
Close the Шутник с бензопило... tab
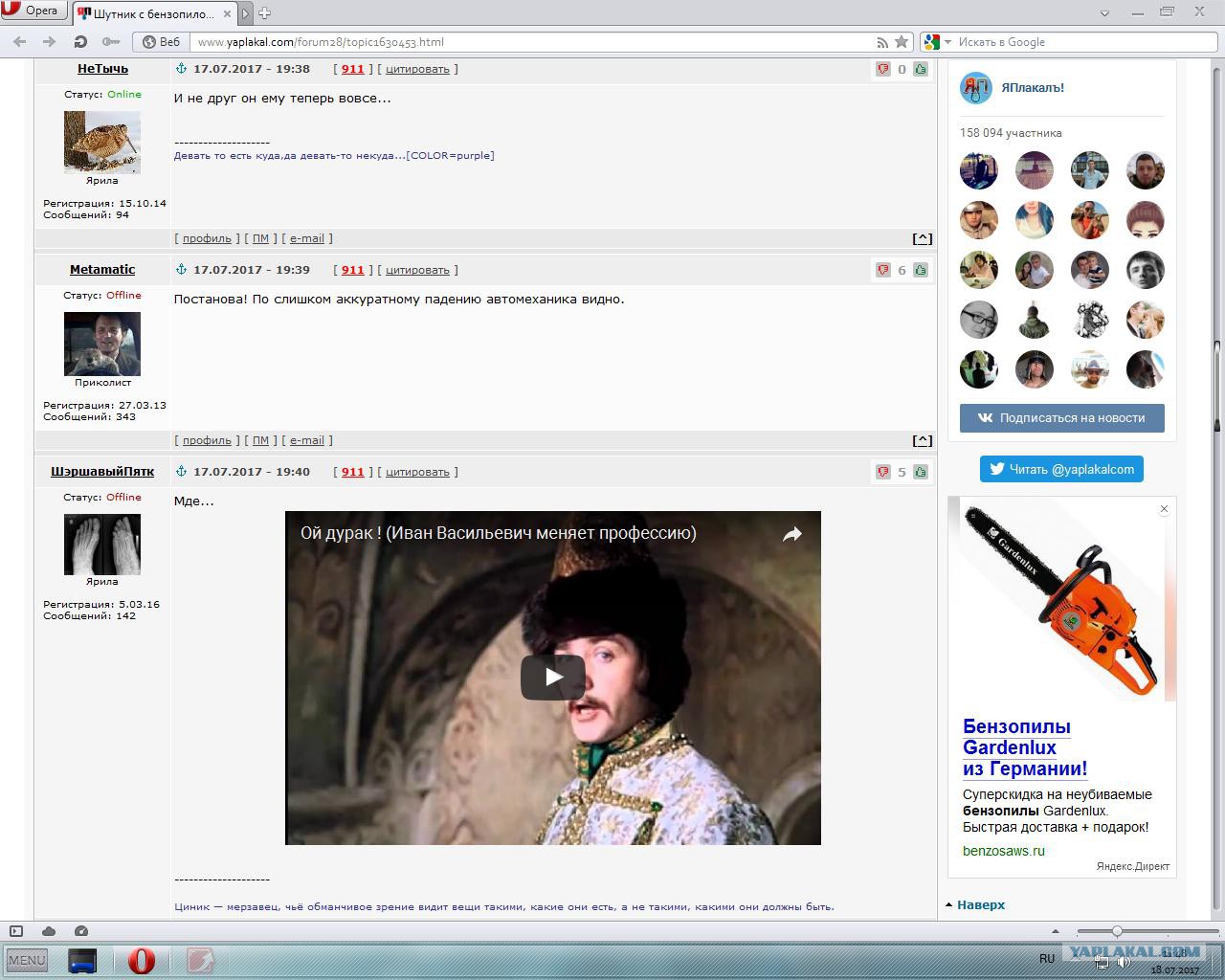(x=228, y=13)
